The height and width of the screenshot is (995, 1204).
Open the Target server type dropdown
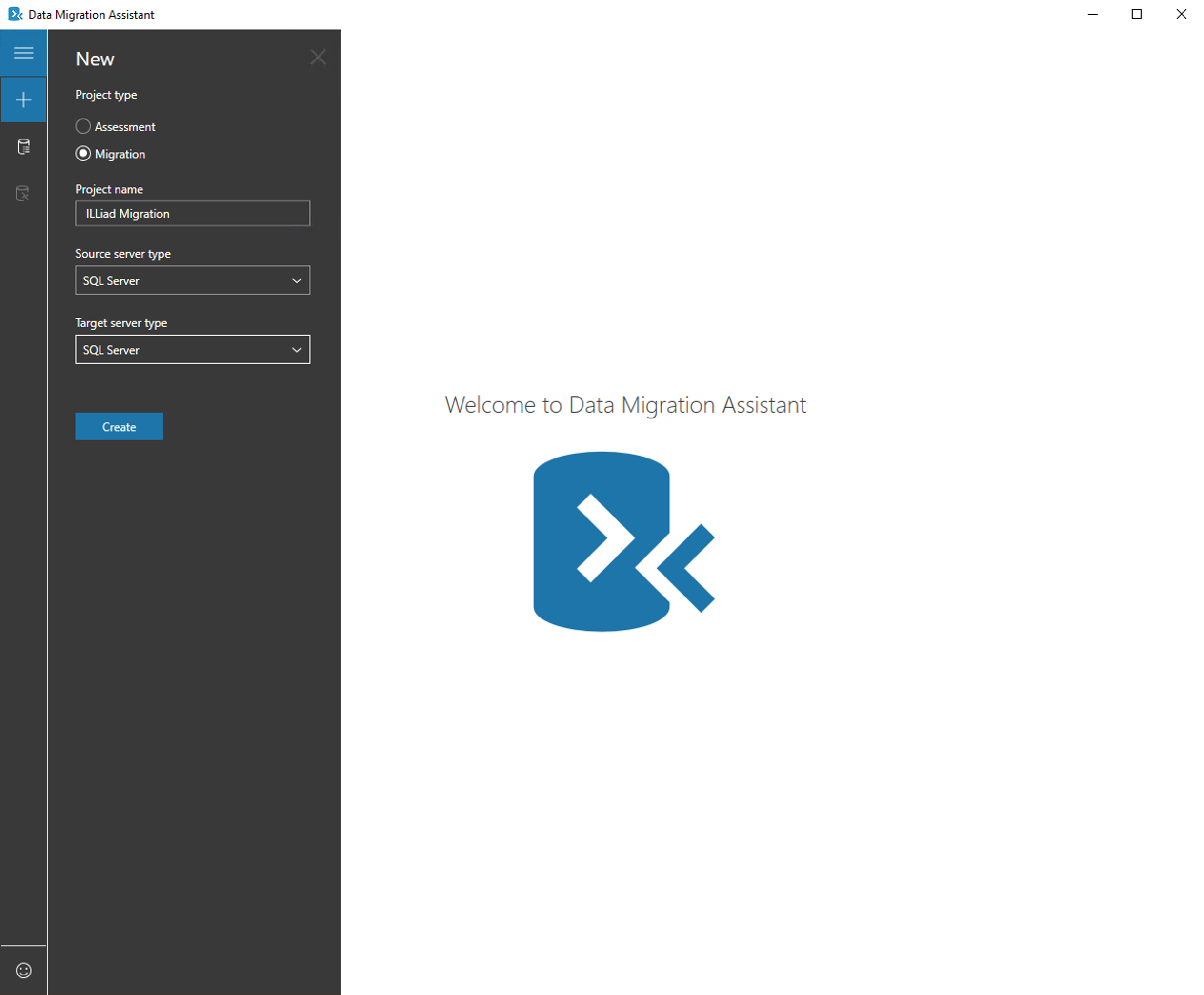click(193, 350)
